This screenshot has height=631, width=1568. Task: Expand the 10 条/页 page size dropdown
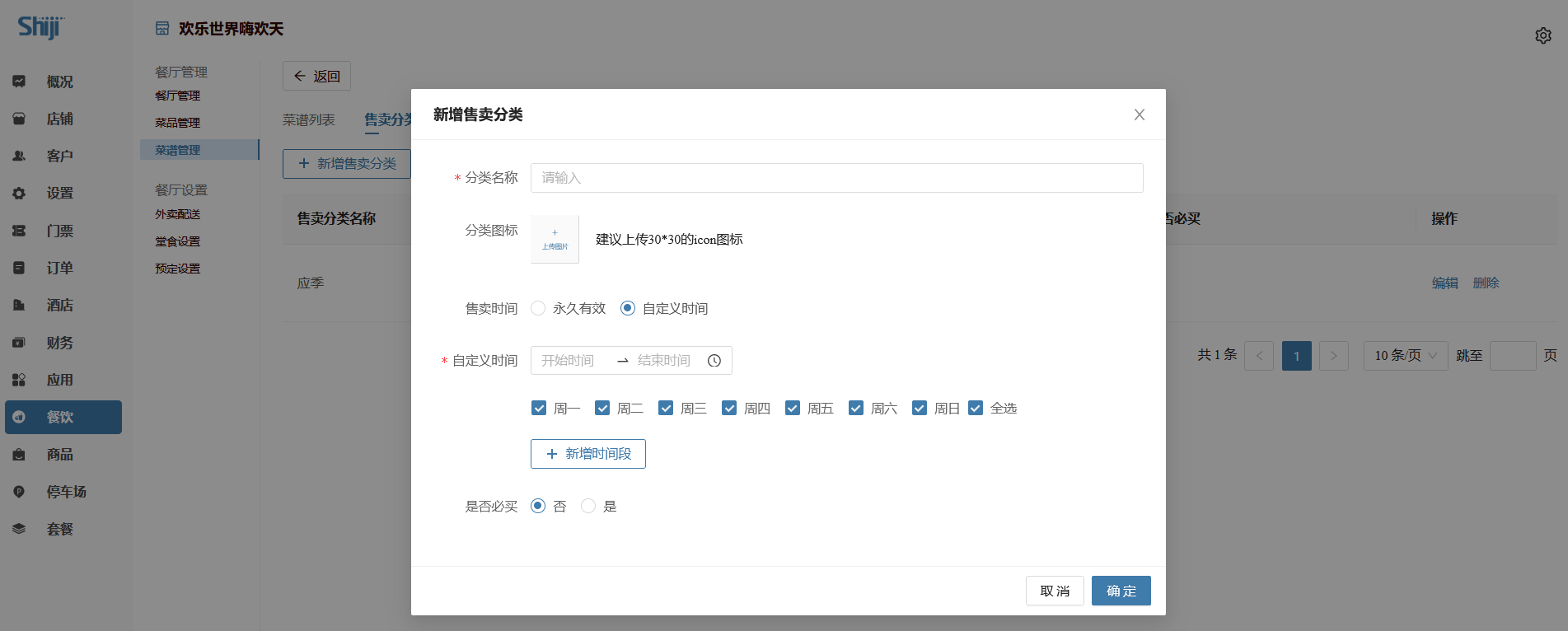point(1405,356)
